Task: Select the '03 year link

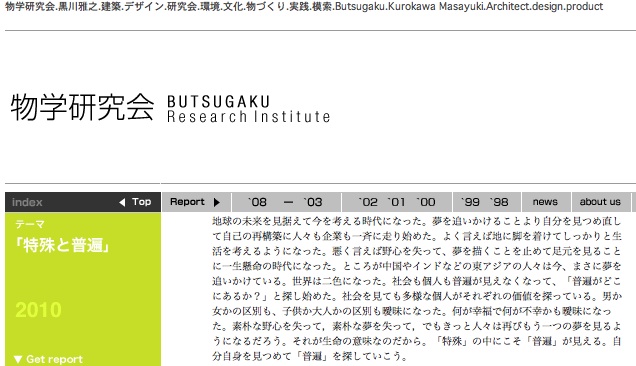Action: tap(313, 202)
